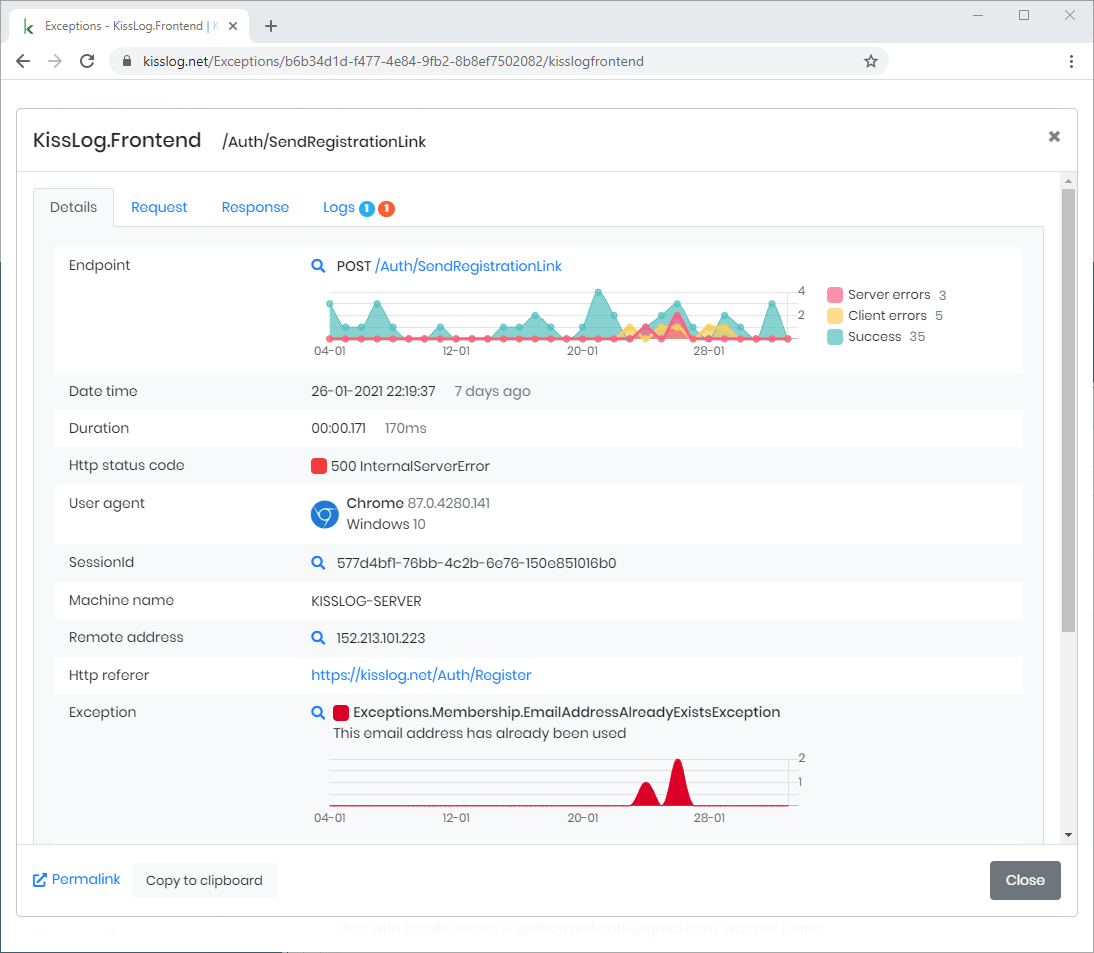Toggle the Client errors legend entry
Screen dimensions: 1094x953
click(886, 315)
